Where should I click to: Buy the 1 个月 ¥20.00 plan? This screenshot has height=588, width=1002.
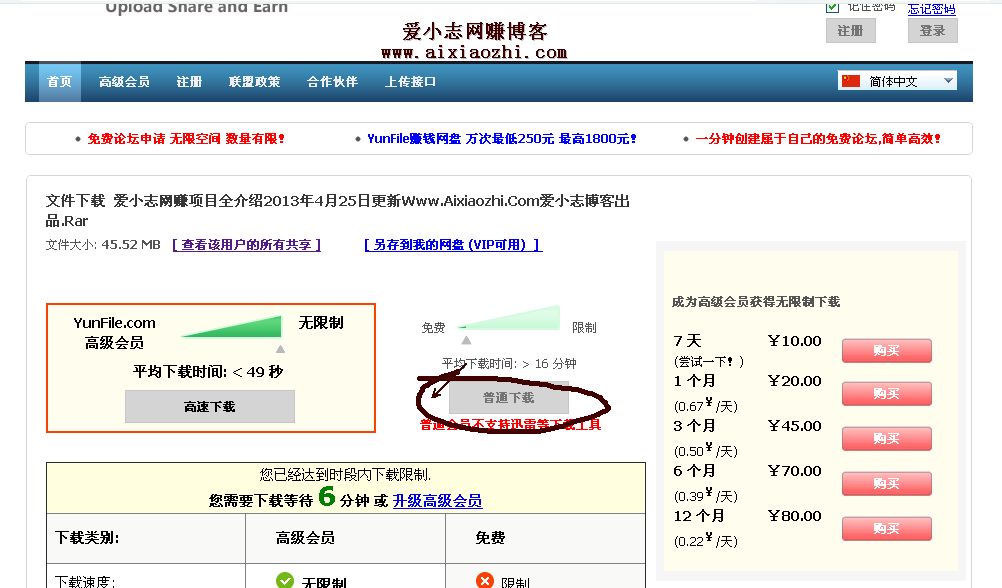pyautogui.click(x=886, y=394)
